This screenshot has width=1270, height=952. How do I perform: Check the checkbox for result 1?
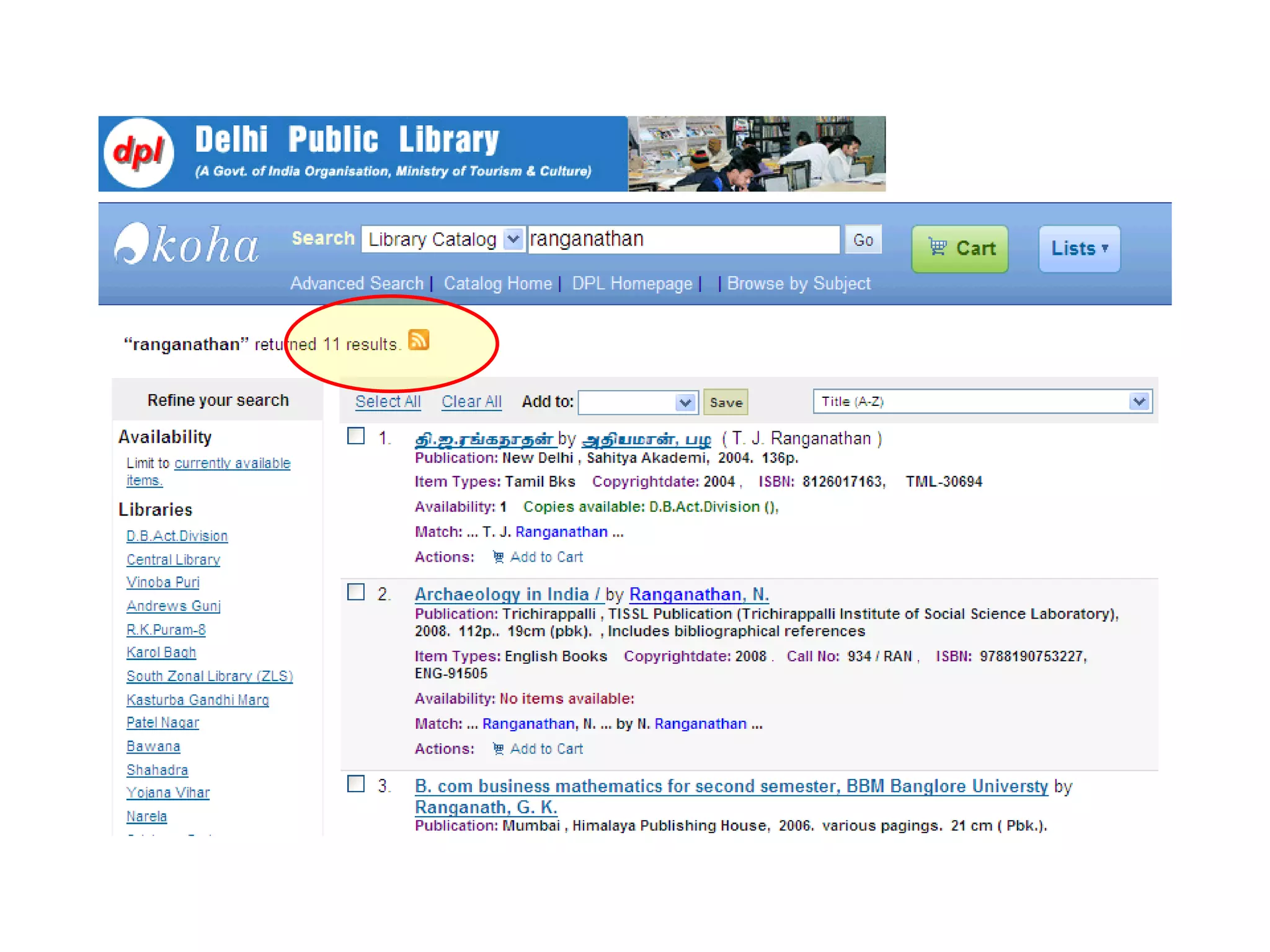click(x=356, y=436)
